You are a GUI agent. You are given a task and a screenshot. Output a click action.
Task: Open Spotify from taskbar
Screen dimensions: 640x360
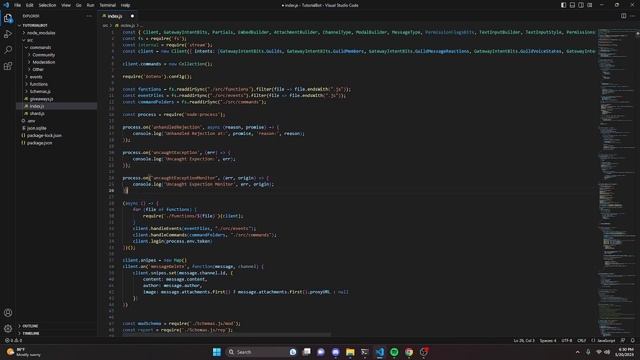click(394, 352)
